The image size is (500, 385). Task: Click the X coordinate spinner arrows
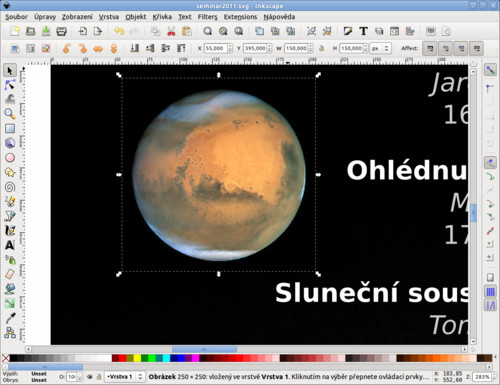(230, 49)
